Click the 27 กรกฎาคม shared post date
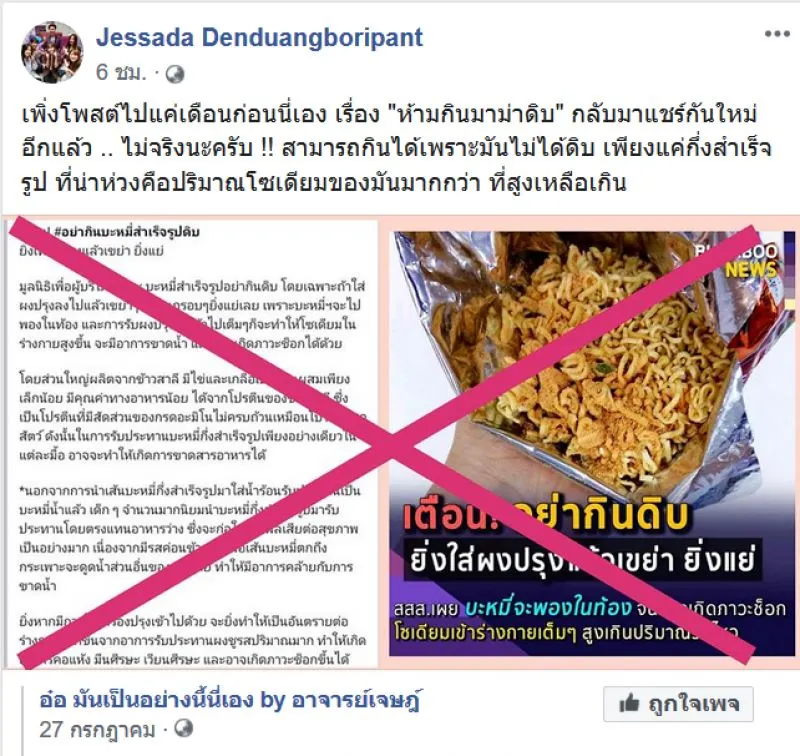 point(97,730)
